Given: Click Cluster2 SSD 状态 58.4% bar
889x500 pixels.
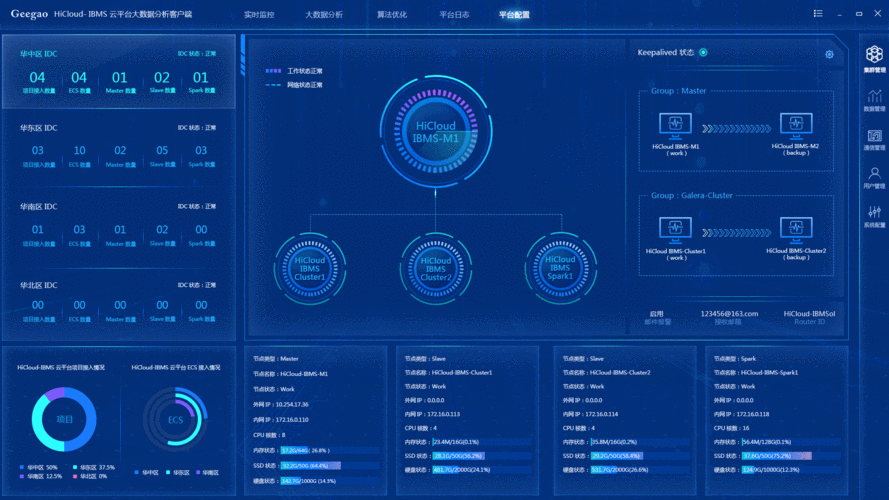Looking at the screenshot, I should coord(640,456).
